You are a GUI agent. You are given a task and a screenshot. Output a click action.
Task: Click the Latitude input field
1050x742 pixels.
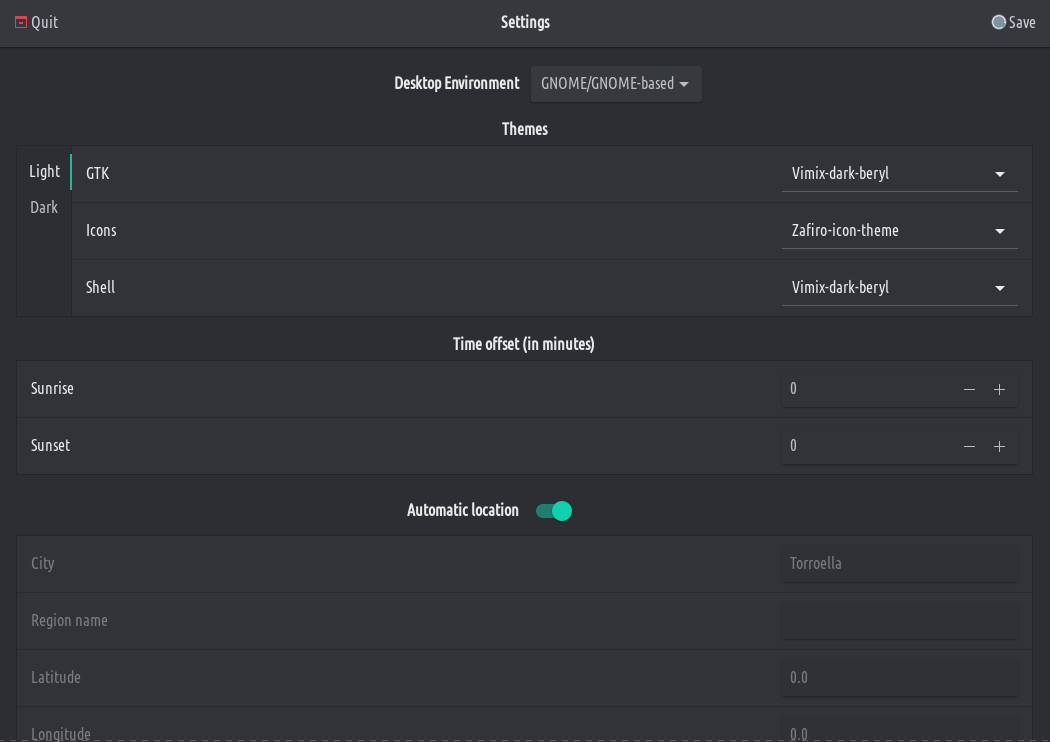pyautogui.click(x=899, y=678)
